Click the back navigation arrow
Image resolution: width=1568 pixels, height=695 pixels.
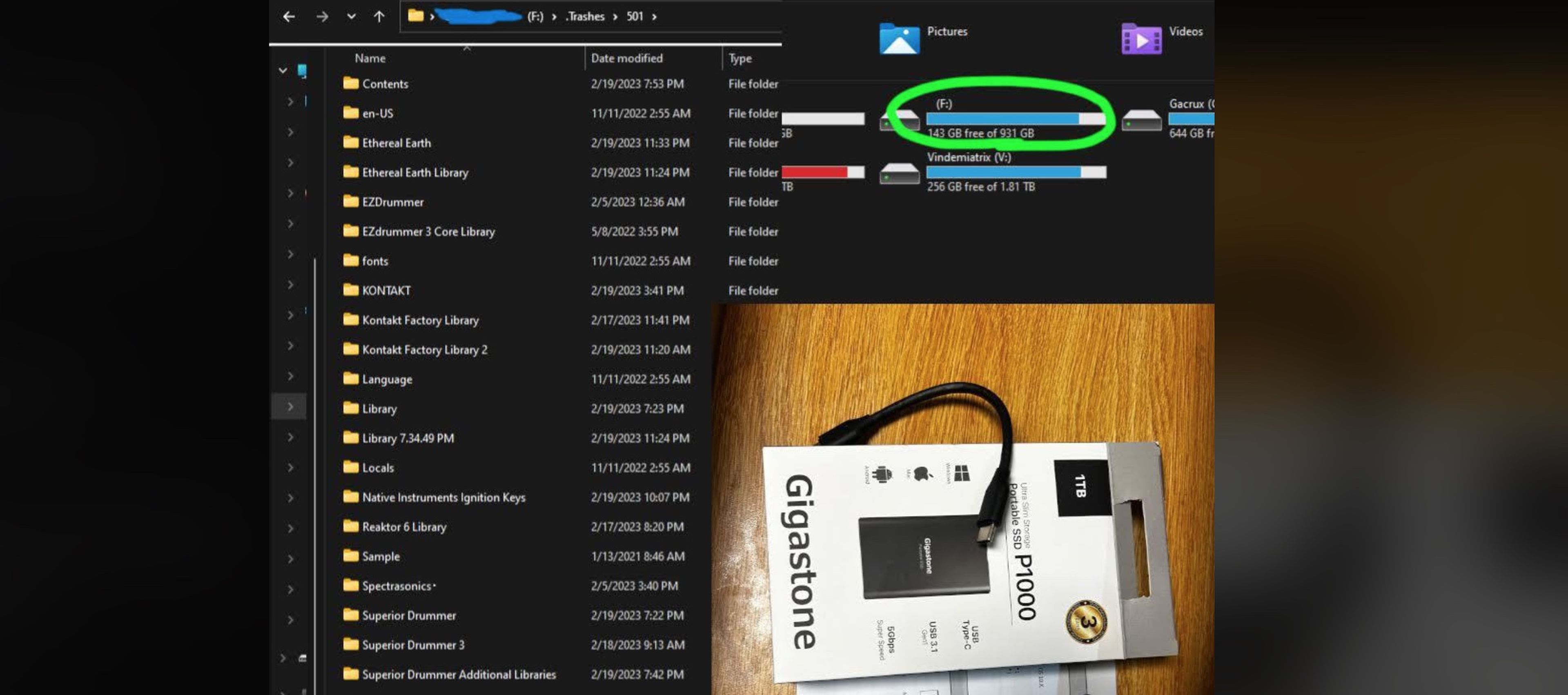[x=287, y=15]
